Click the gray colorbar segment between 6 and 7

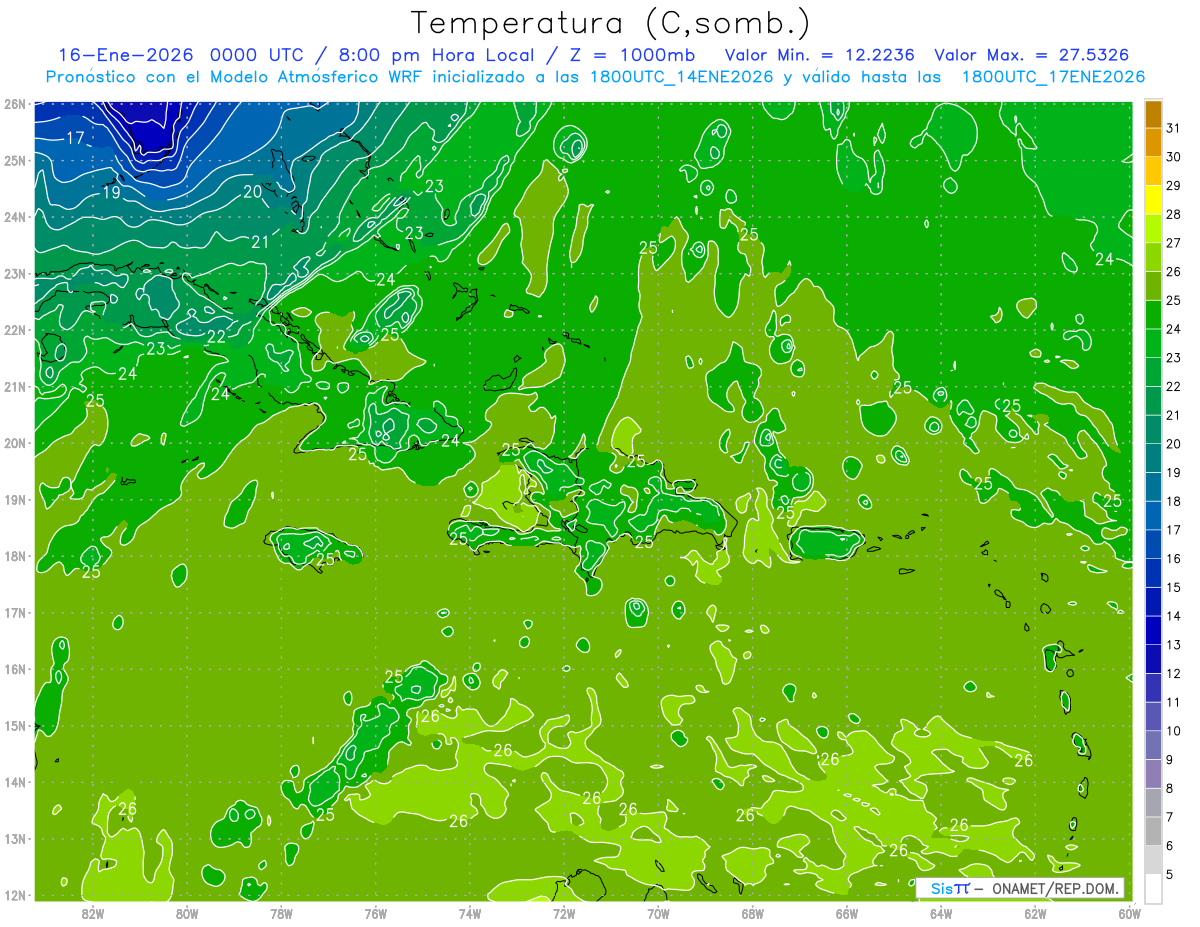[x=1153, y=831]
